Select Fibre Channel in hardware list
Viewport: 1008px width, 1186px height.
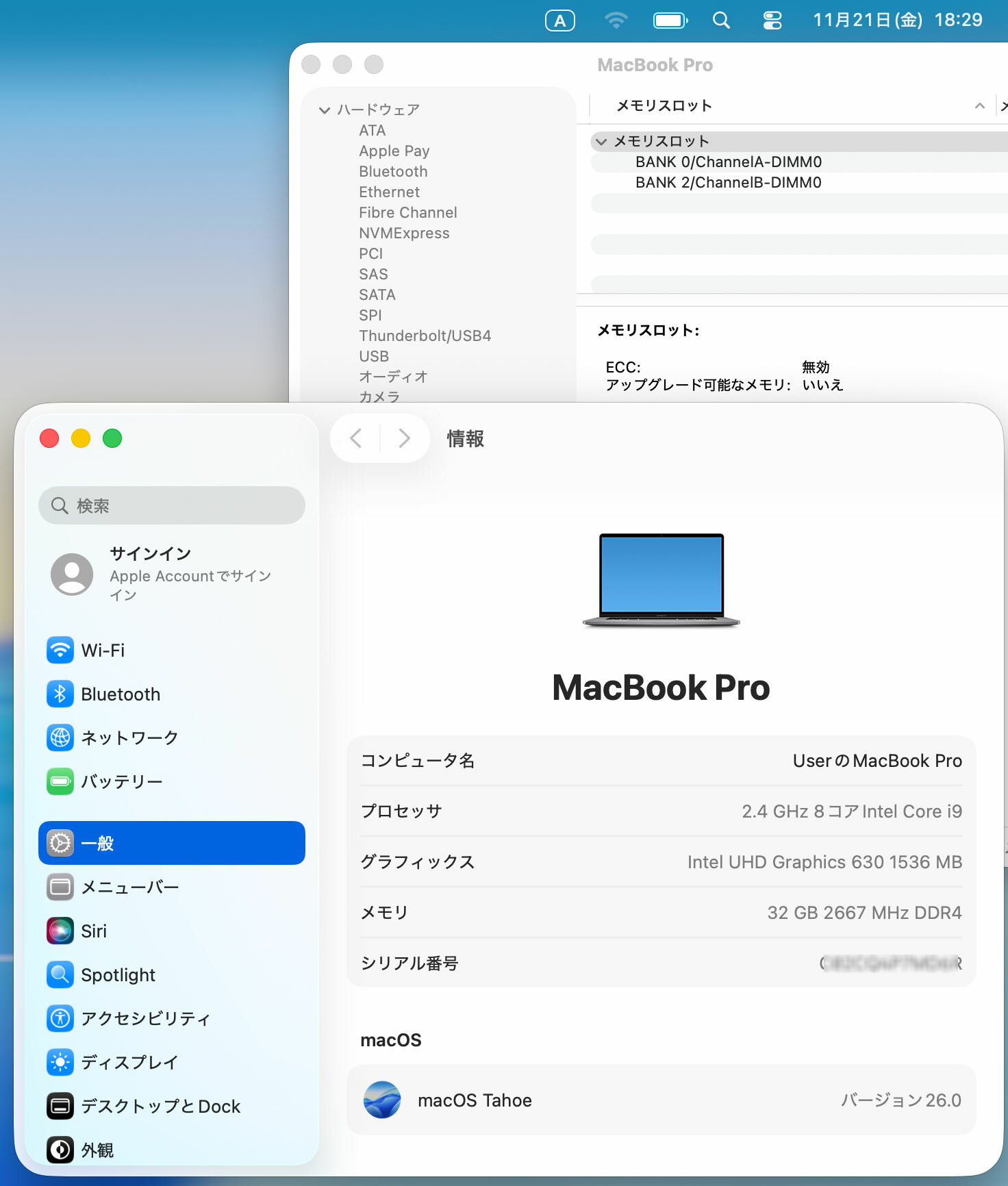coord(408,212)
